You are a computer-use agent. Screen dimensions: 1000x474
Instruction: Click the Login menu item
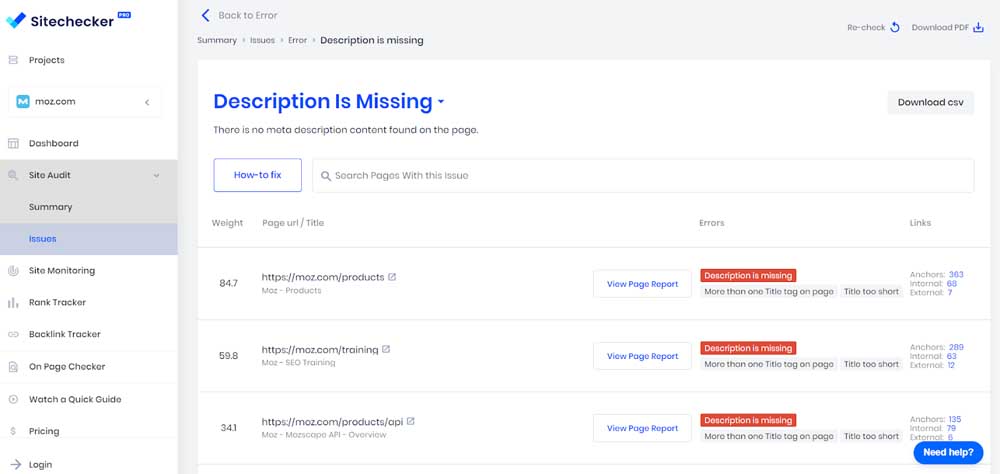tap(40, 464)
